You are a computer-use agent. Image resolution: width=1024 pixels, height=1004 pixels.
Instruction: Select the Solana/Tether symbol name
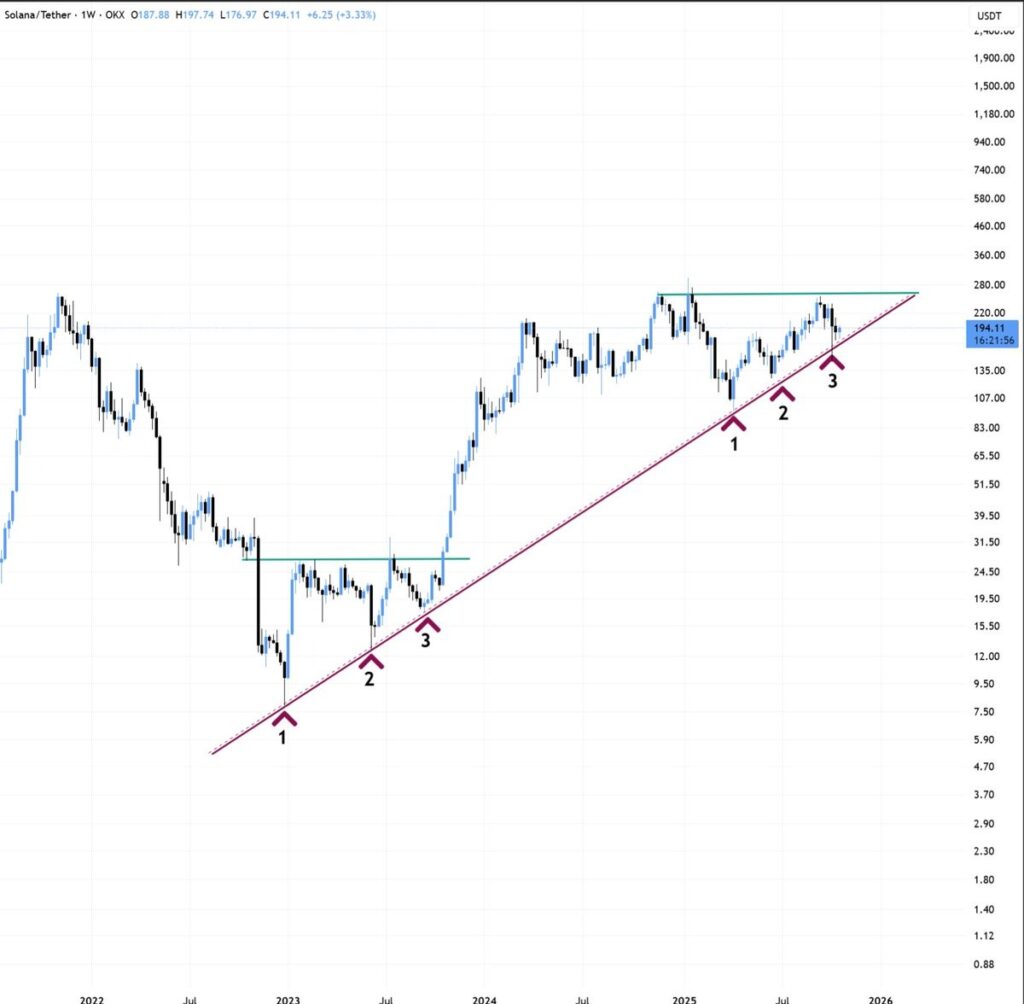(38, 15)
